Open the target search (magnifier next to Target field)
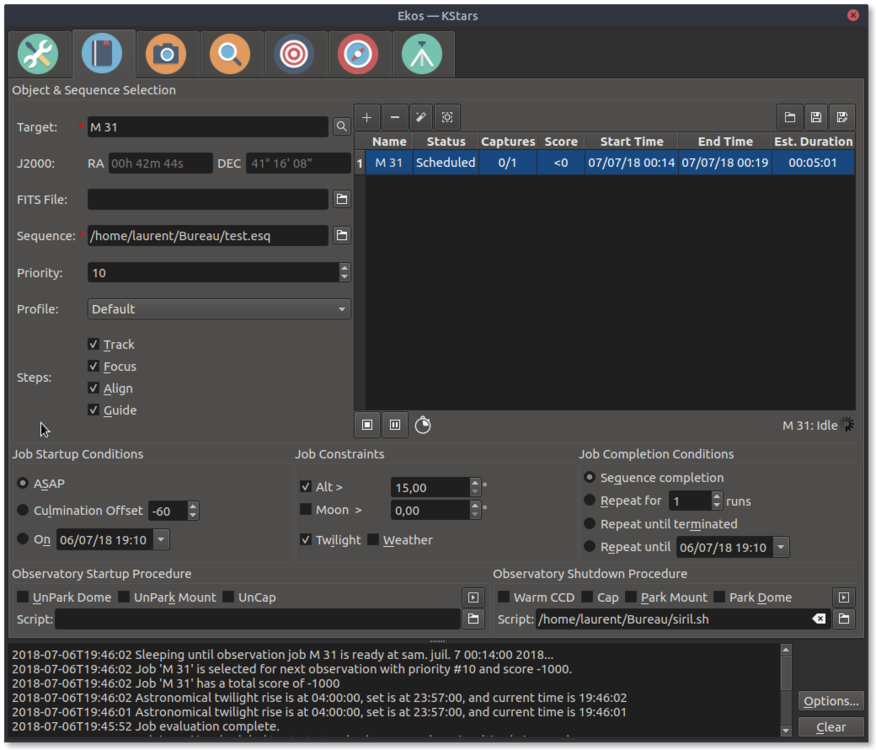876x750 pixels. (341, 127)
